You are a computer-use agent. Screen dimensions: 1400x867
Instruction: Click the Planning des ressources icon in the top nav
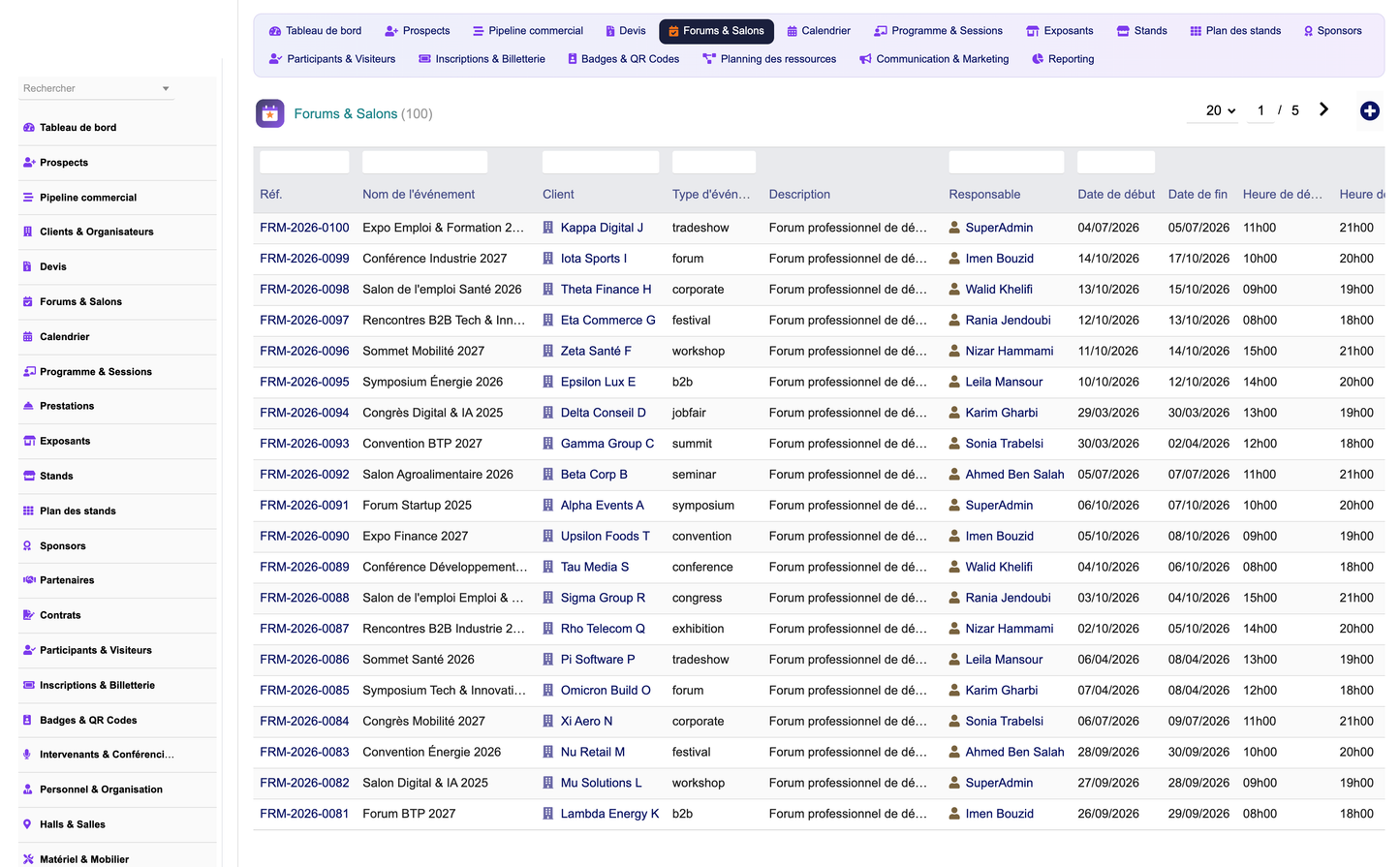tap(709, 59)
